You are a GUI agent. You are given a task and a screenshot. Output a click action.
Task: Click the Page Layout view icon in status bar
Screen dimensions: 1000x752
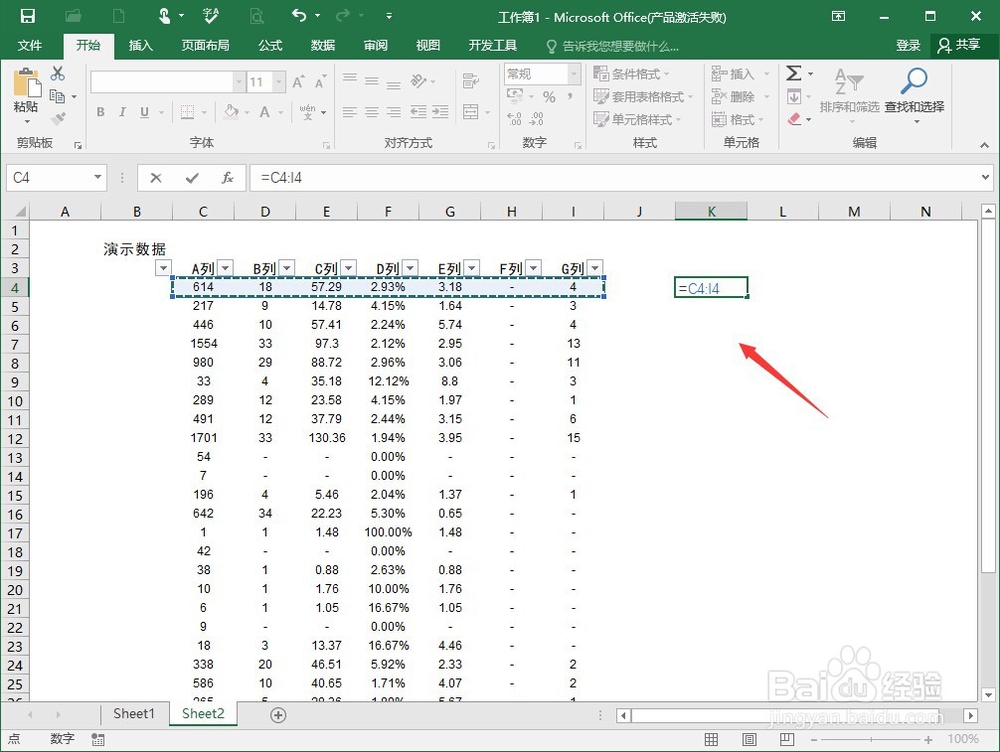[749, 738]
